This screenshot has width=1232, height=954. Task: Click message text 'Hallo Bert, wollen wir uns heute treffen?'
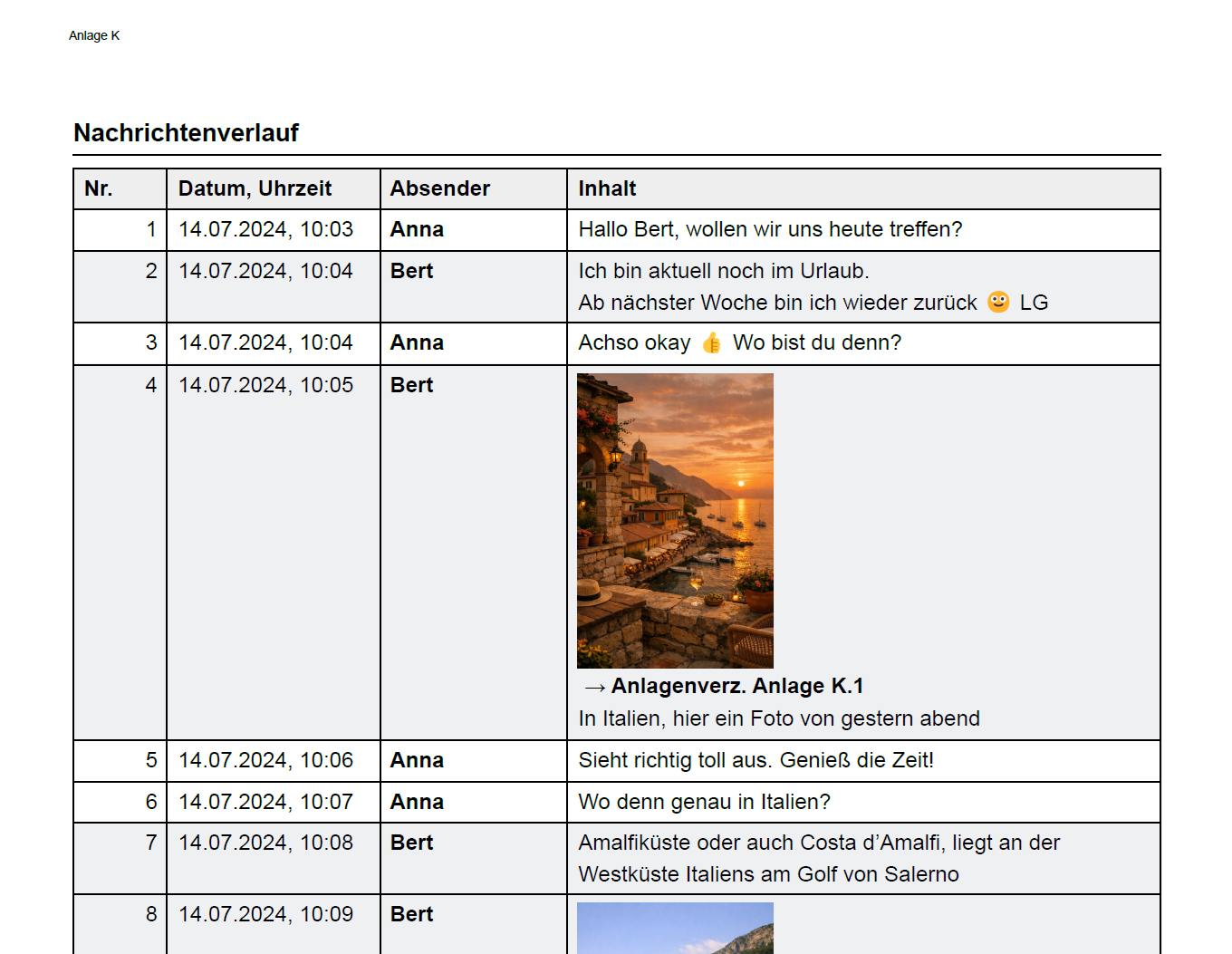pyautogui.click(x=770, y=229)
